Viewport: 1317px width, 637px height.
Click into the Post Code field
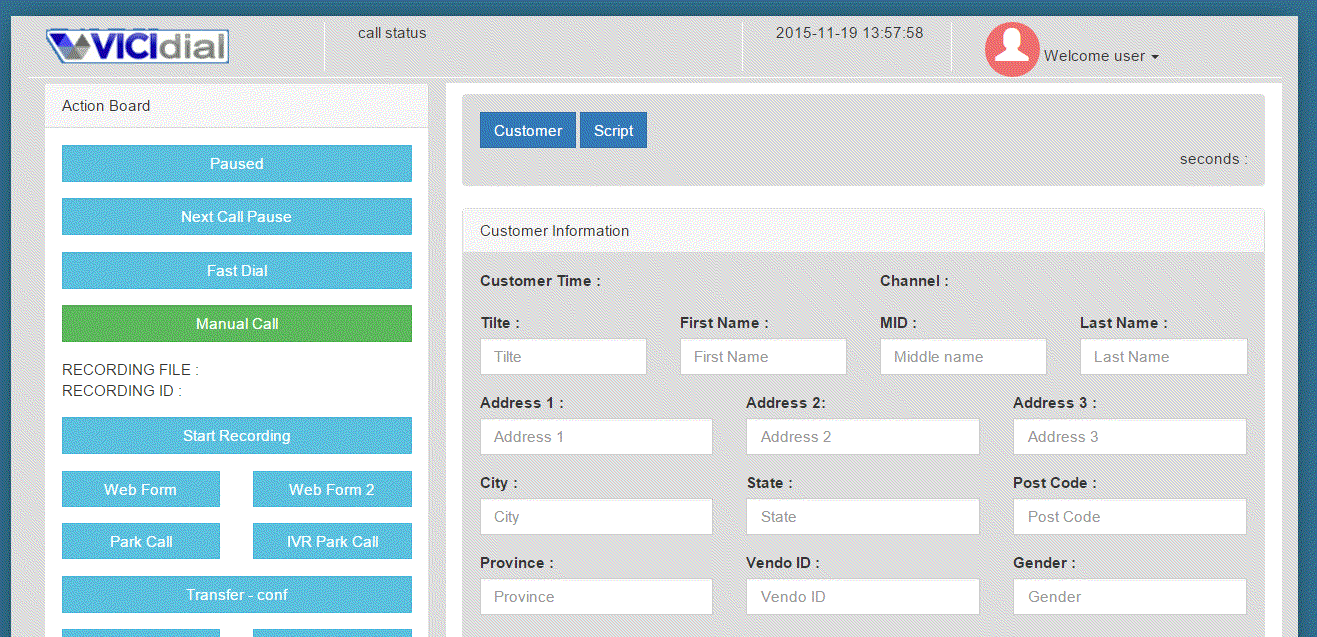click(x=1129, y=517)
